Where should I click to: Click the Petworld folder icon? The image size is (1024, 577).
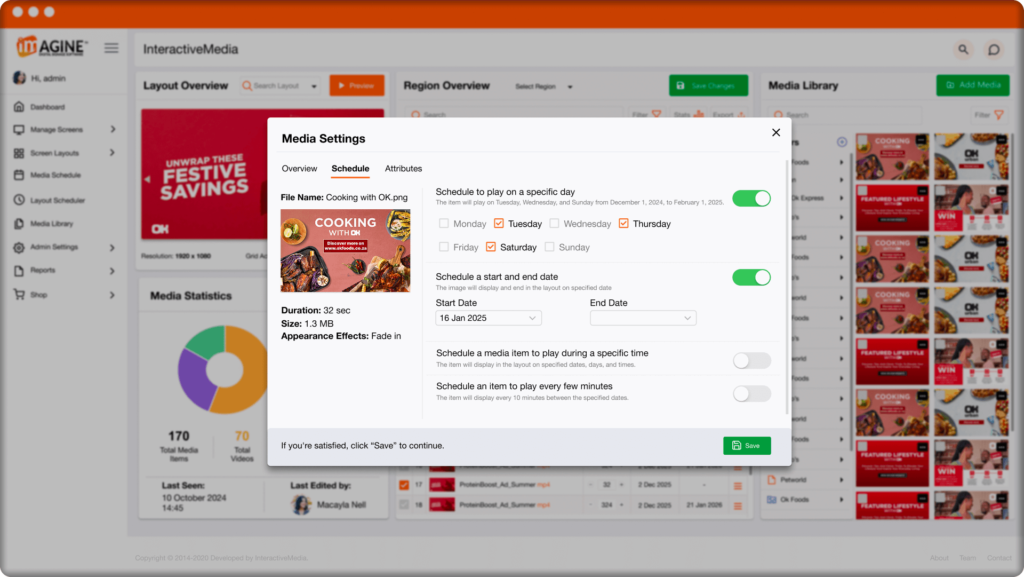coord(772,480)
